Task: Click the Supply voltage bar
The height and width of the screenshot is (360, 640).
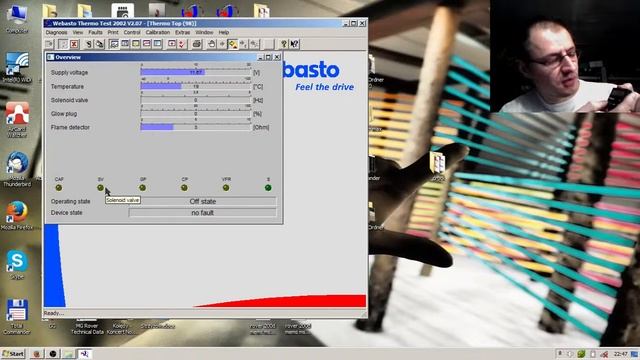Action: coord(196,72)
